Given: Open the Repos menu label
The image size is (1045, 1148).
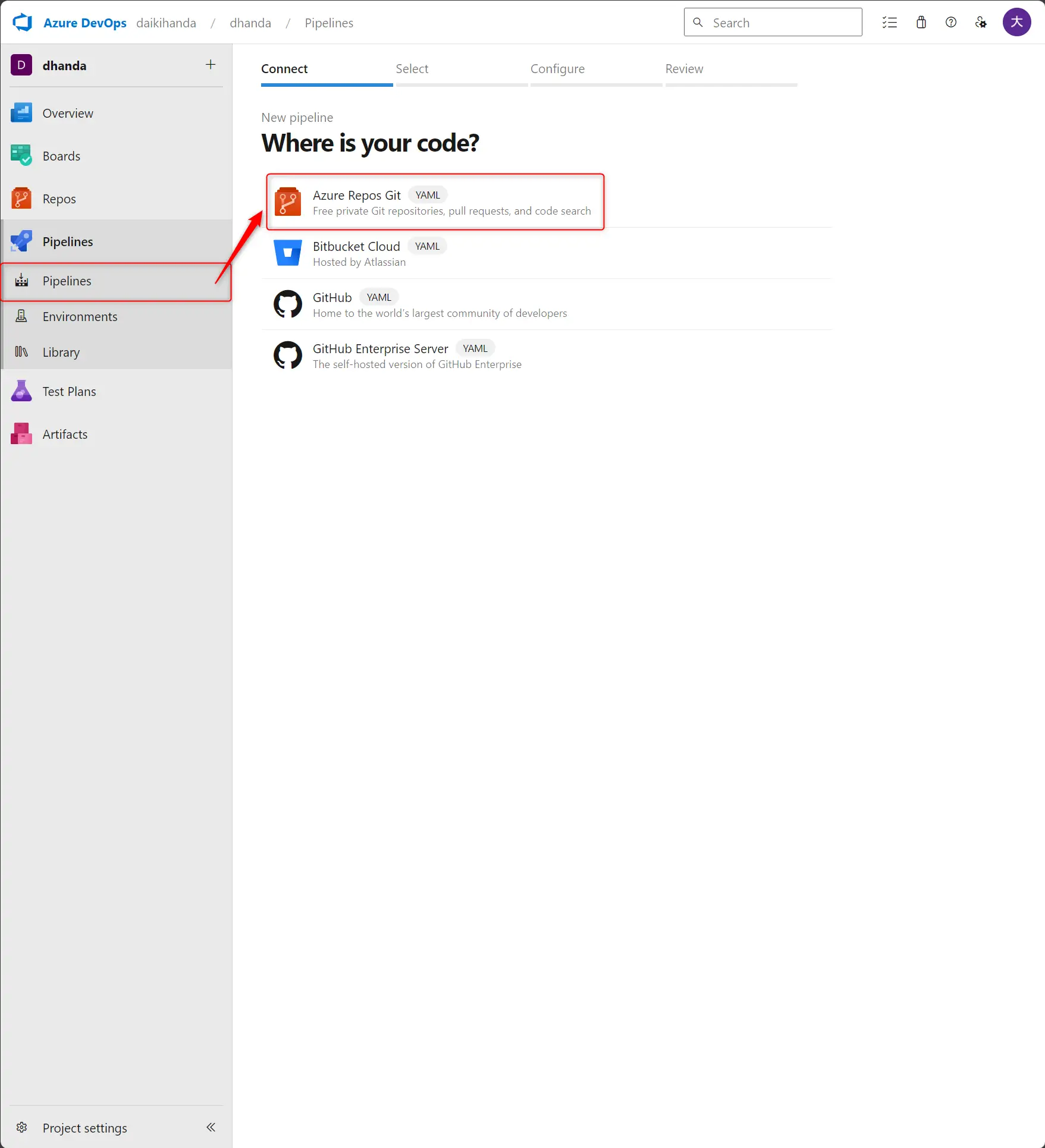Looking at the screenshot, I should [59, 199].
